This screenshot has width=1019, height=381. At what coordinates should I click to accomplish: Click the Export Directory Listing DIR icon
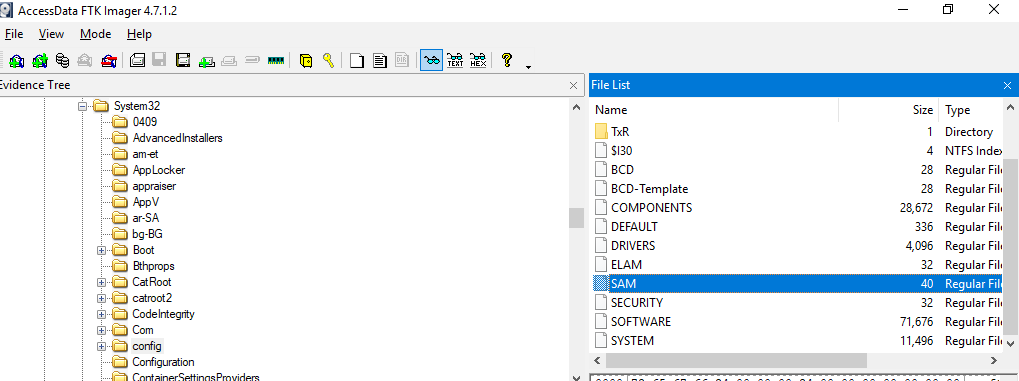[x=402, y=60]
